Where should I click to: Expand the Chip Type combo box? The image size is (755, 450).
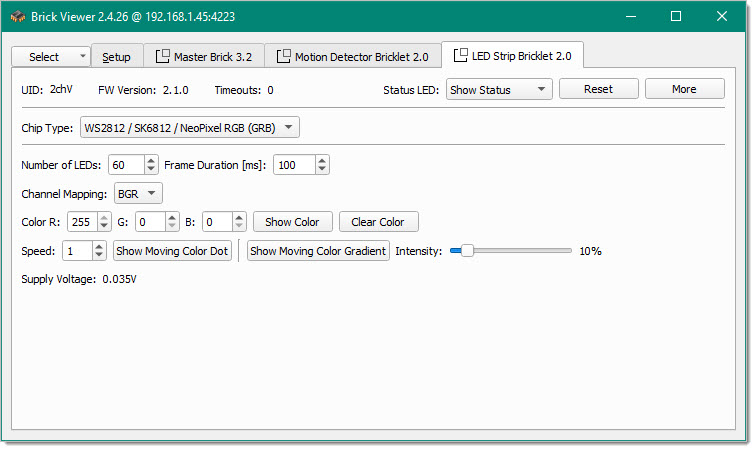coord(189,128)
